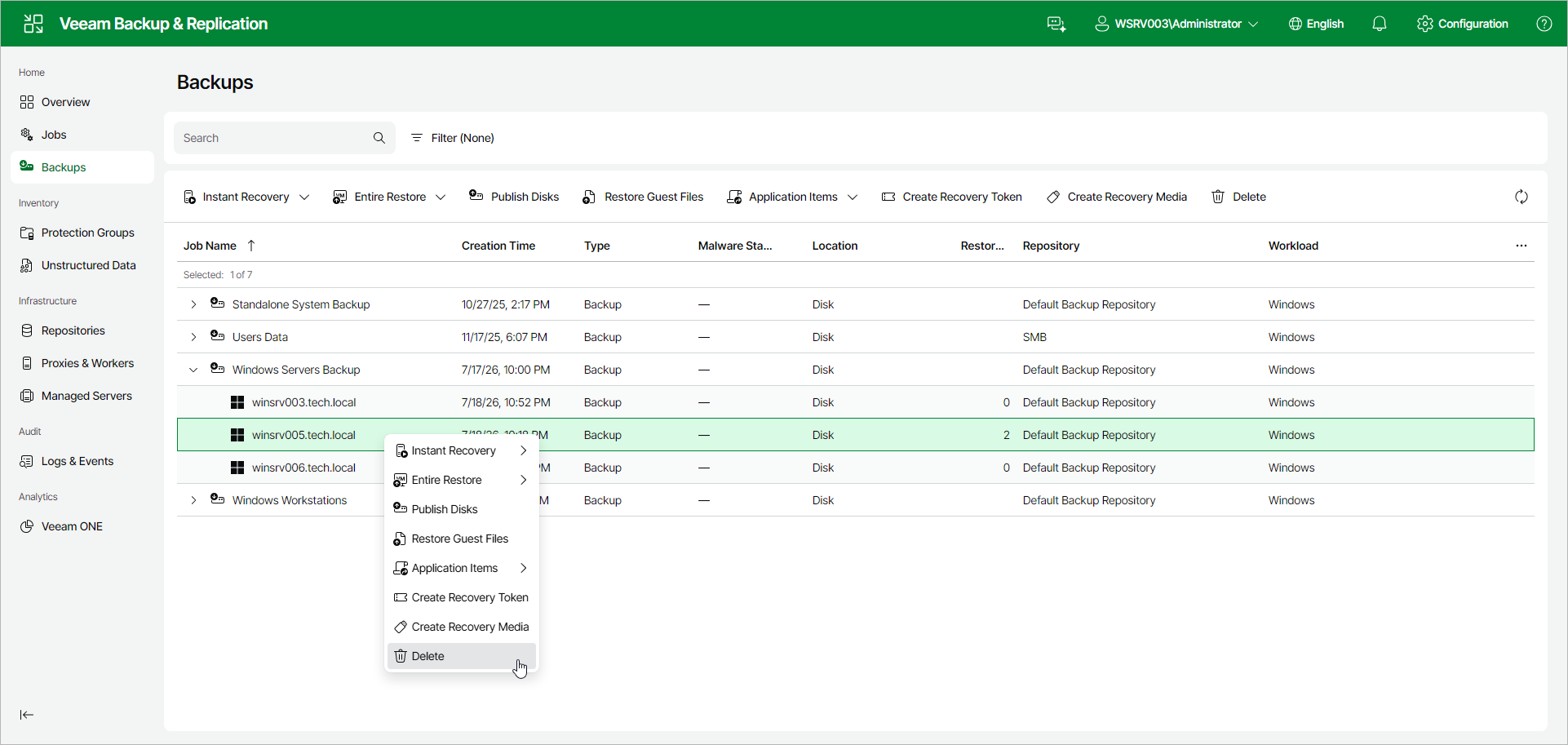Select the winsrv006.tech.local row name
The height and width of the screenshot is (745, 1568).
pyautogui.click(x=303, y=468)
